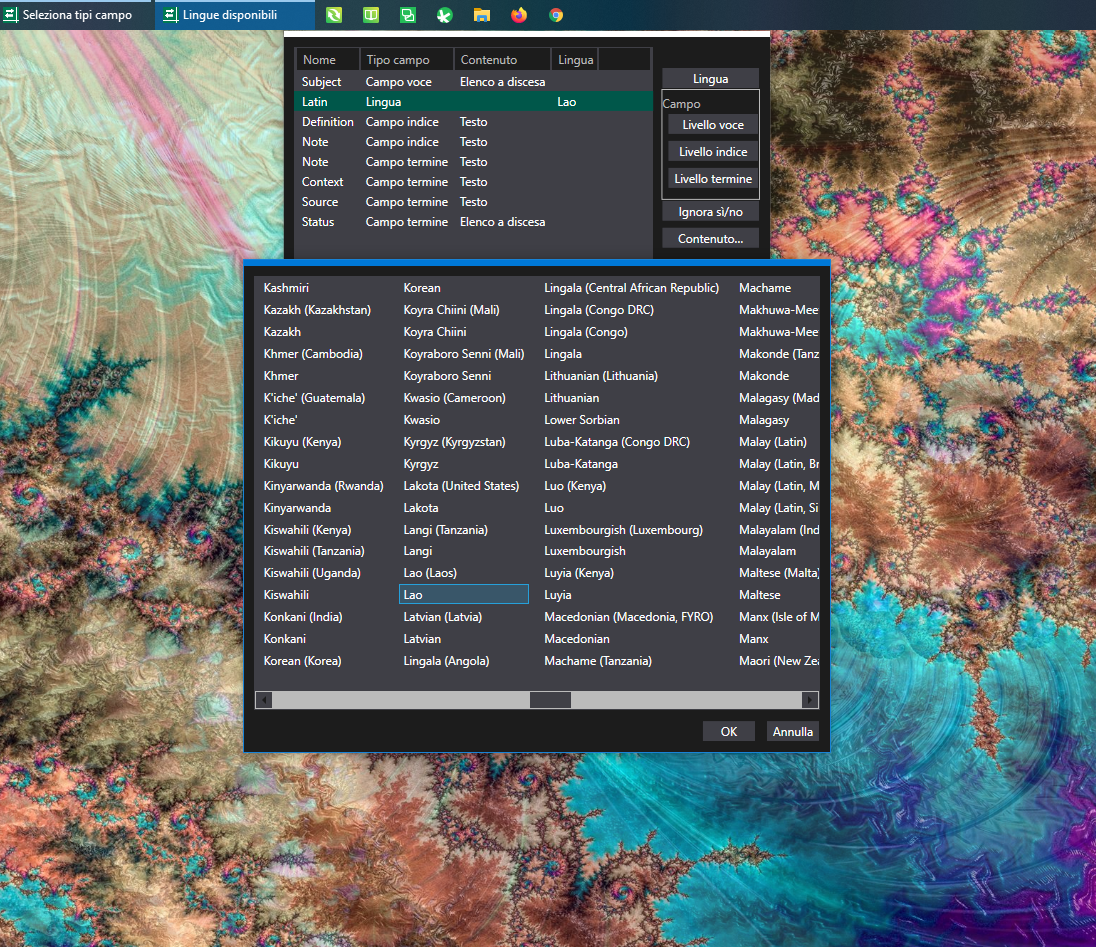Click the Lingua button in field window
This screenshot has height=947, width=1096.
coord(710,79)
